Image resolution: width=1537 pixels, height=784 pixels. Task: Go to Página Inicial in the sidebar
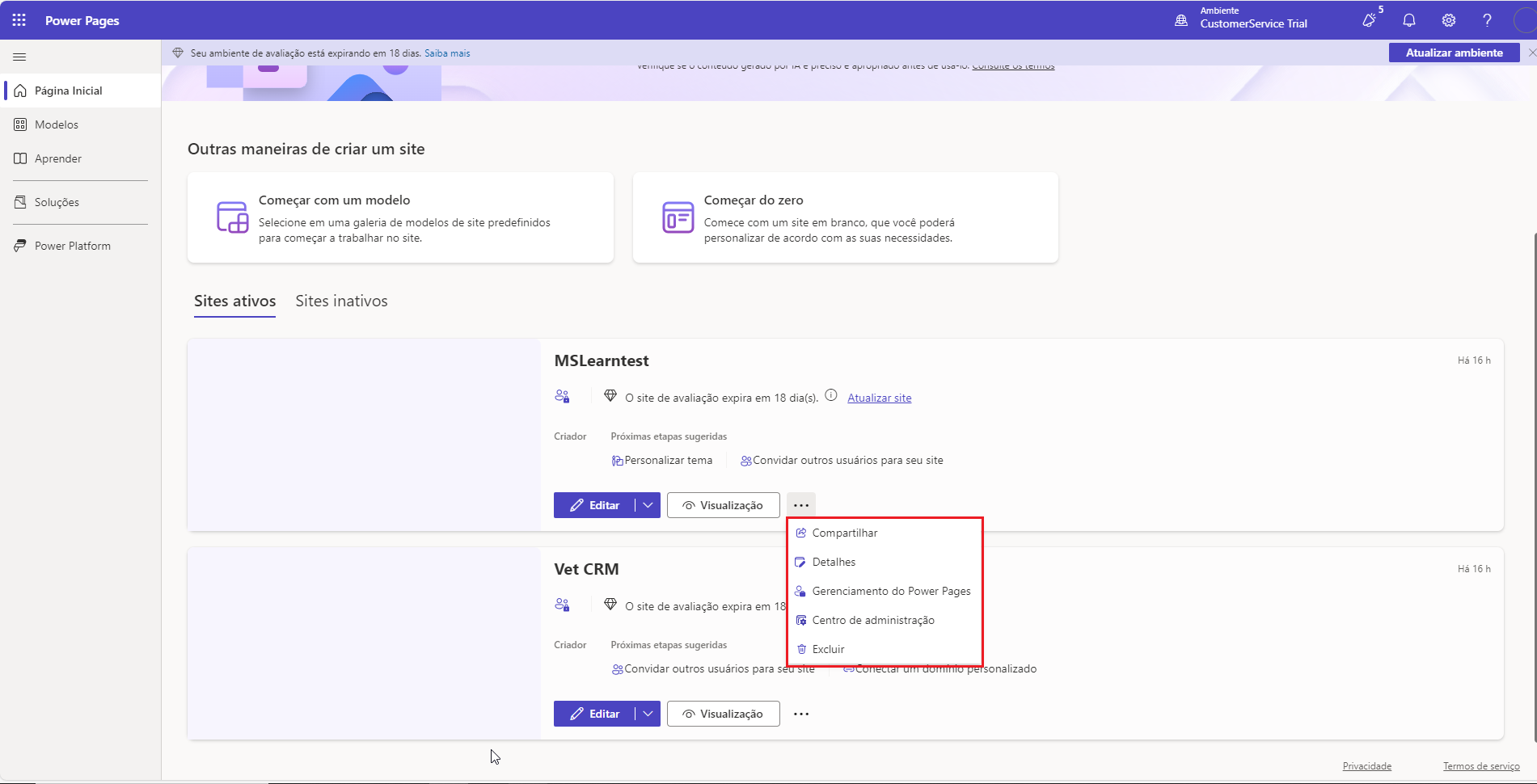81,91
